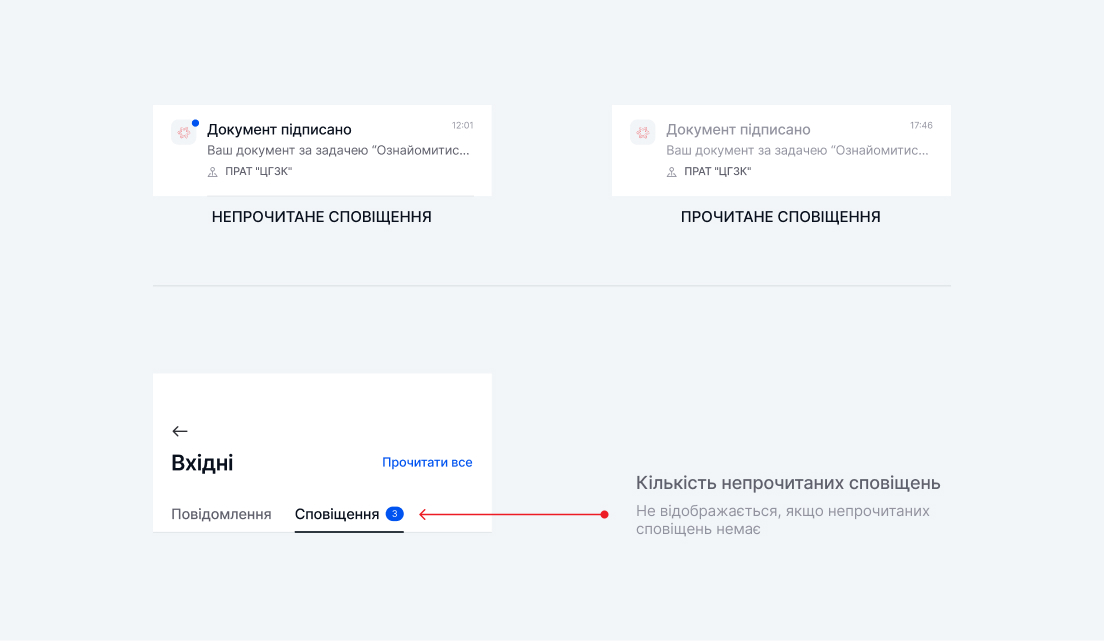Click the blue unread dot indicator
The width and height of the screenshot is (1104, 641).
coord(195,123)
